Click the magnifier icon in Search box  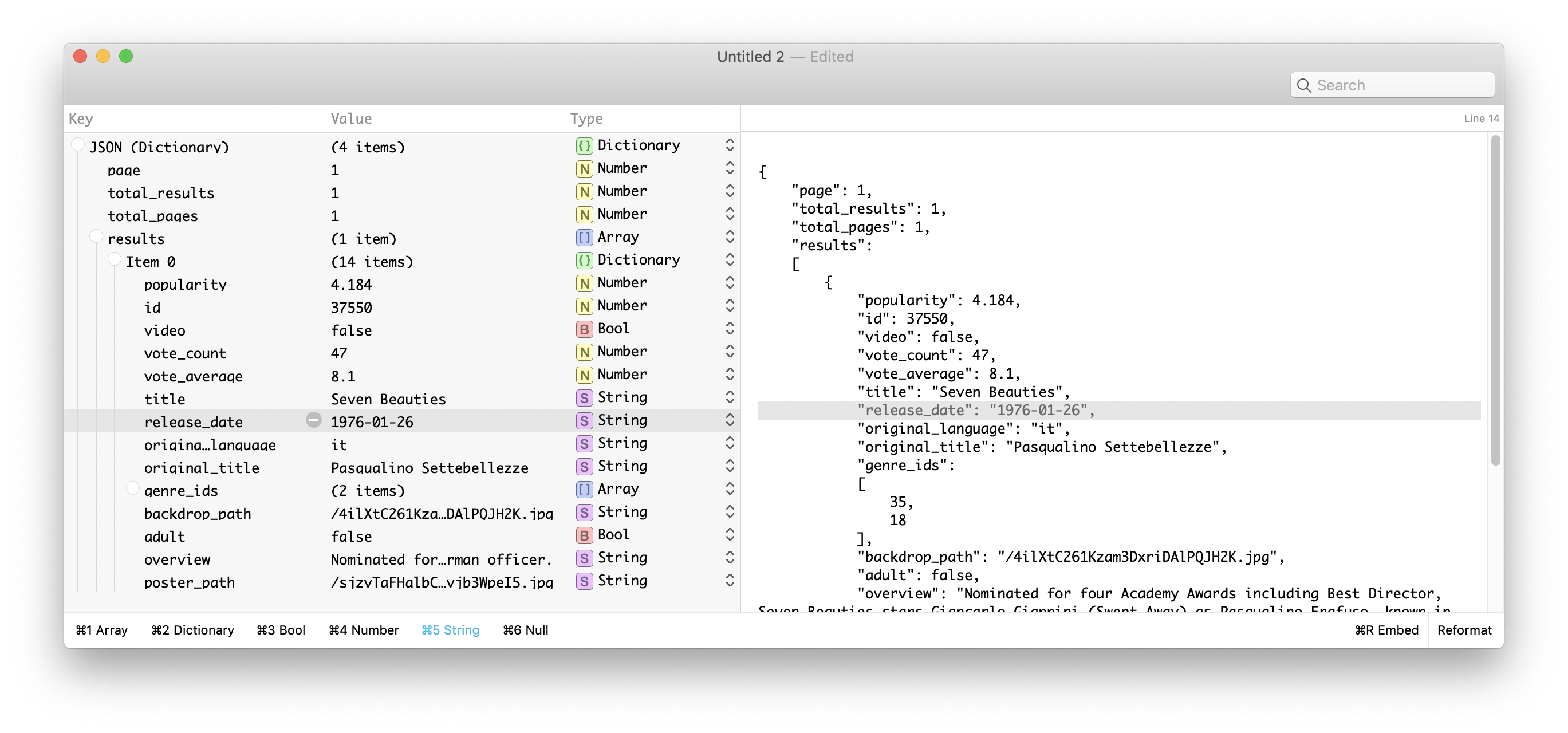(1303, 85)
